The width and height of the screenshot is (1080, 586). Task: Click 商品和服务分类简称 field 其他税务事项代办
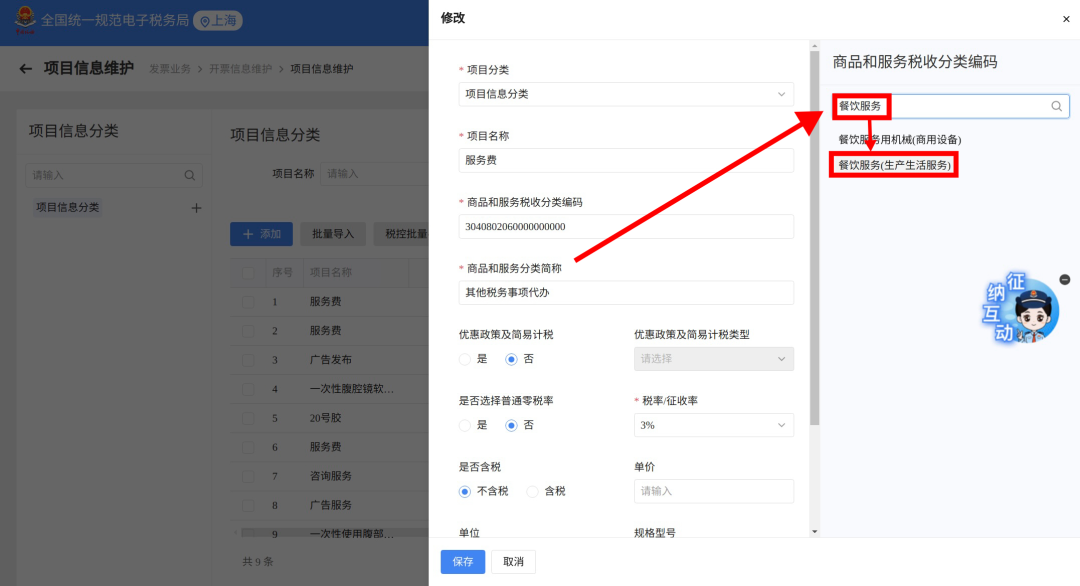point(626,293)
